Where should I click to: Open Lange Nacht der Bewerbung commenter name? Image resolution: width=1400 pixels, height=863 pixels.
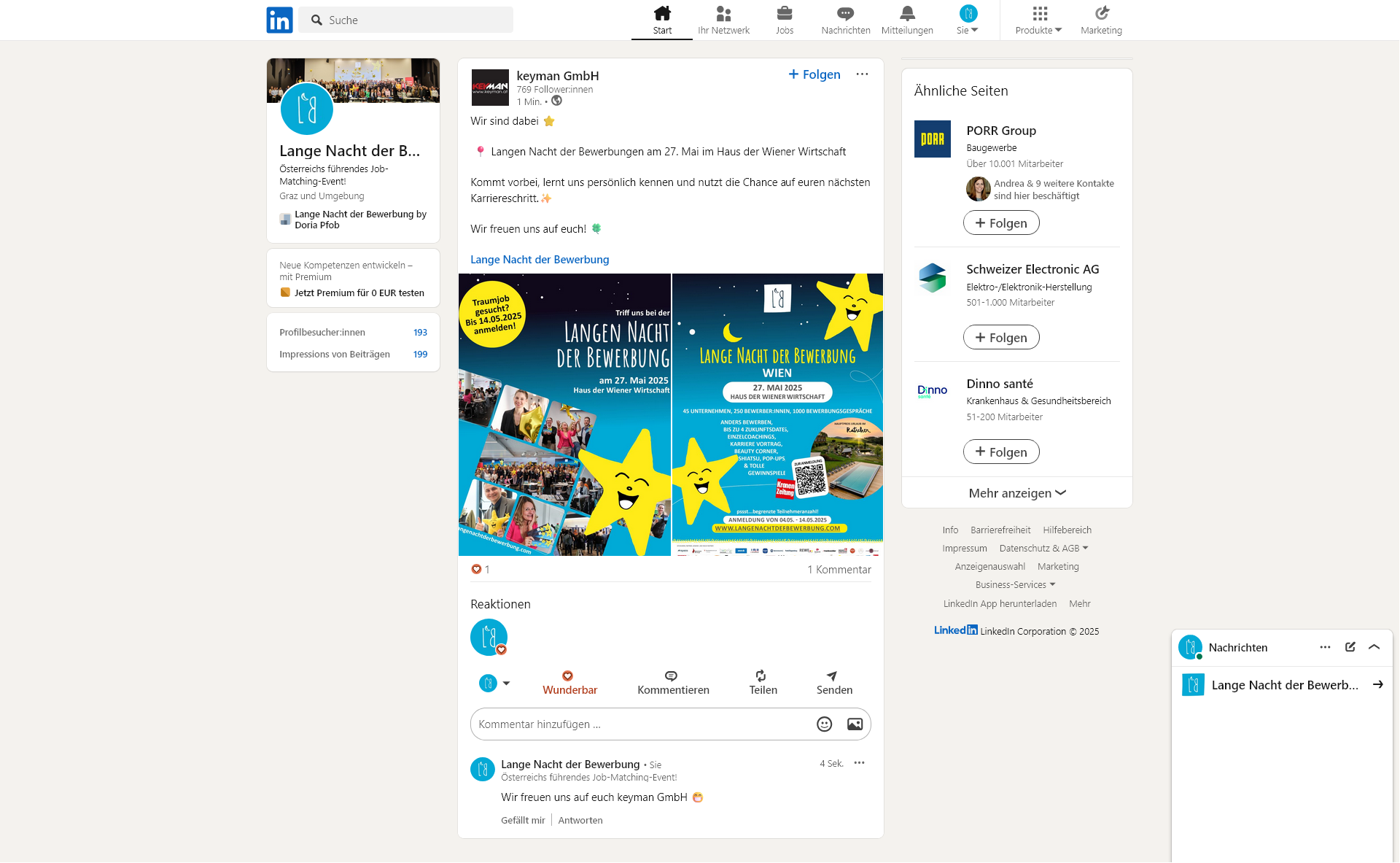pyautogui.click(x=570, y=764)
